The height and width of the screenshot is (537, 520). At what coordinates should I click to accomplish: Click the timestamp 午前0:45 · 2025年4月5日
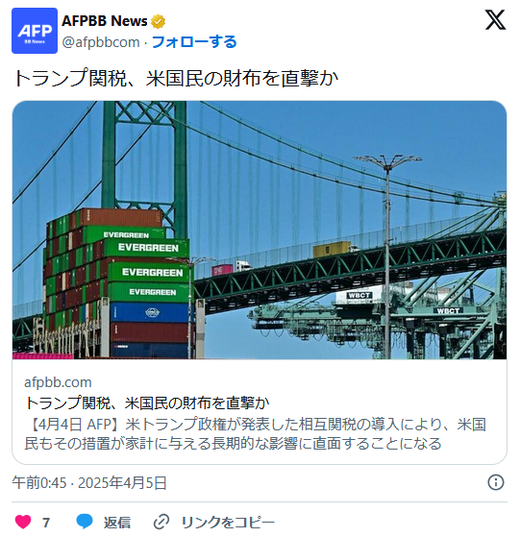point(89,483)
